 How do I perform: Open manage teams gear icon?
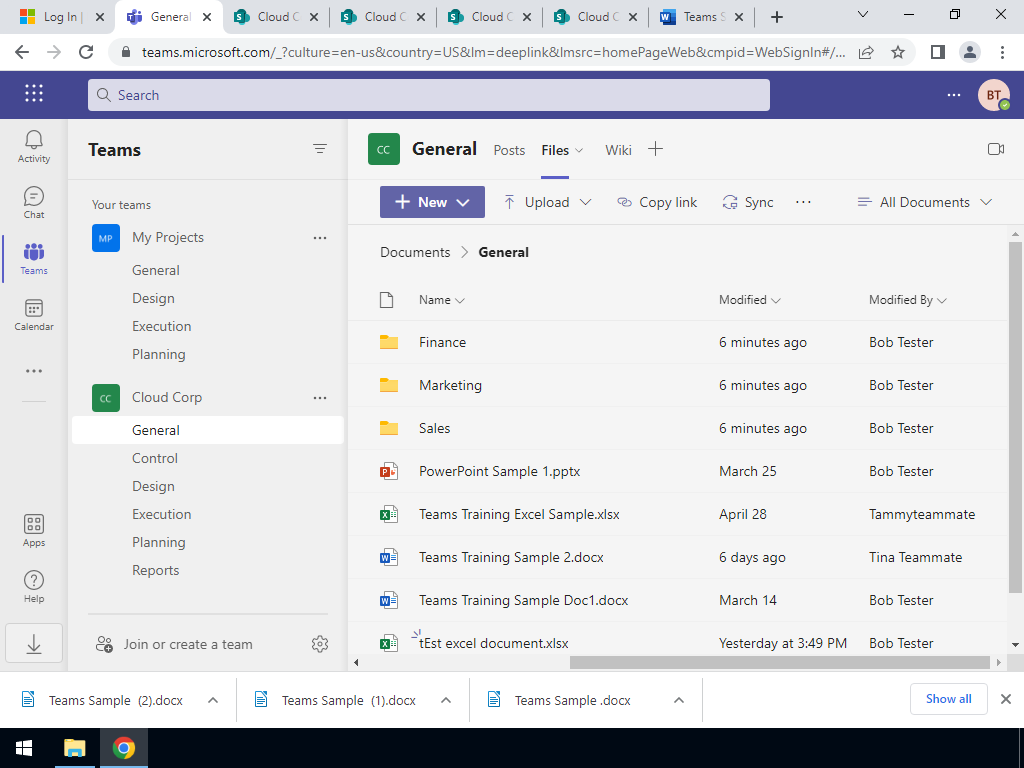(319, 644)
